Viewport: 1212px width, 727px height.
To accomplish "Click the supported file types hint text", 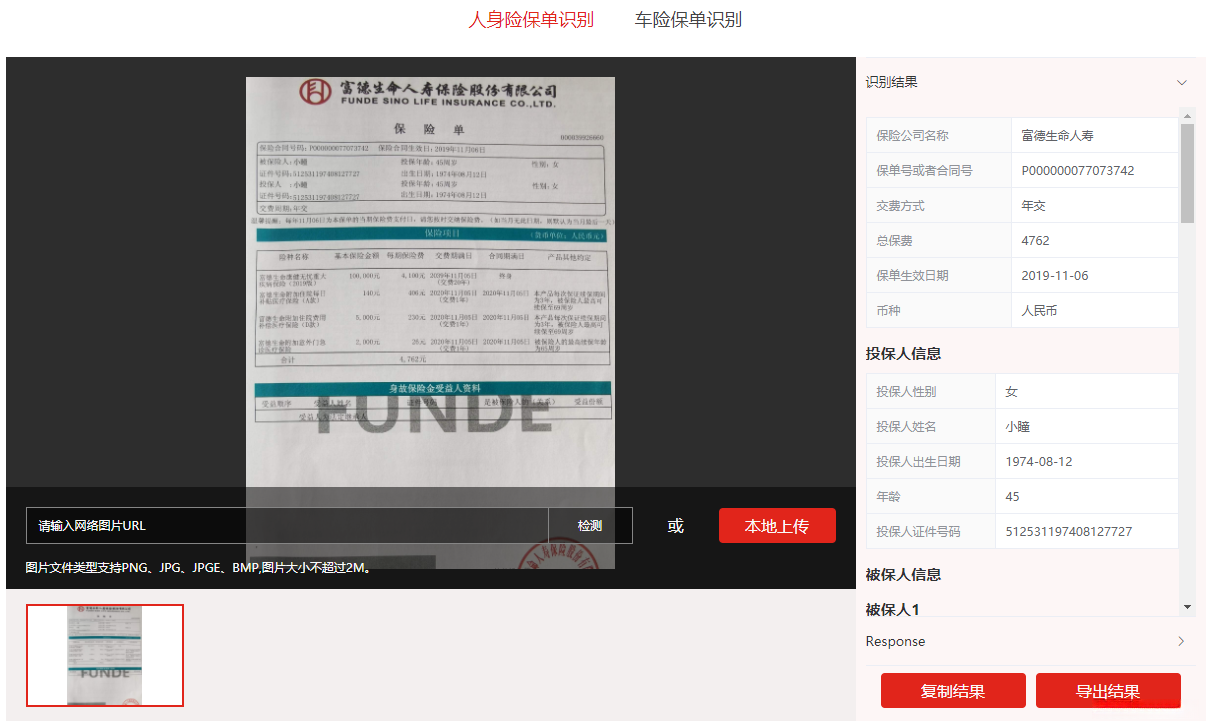I will 199,567.
